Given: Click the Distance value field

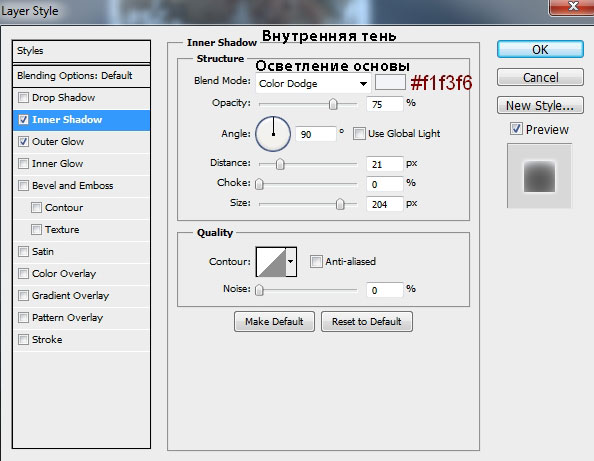Looking at the screenshot, I should [x=385, y=164].
